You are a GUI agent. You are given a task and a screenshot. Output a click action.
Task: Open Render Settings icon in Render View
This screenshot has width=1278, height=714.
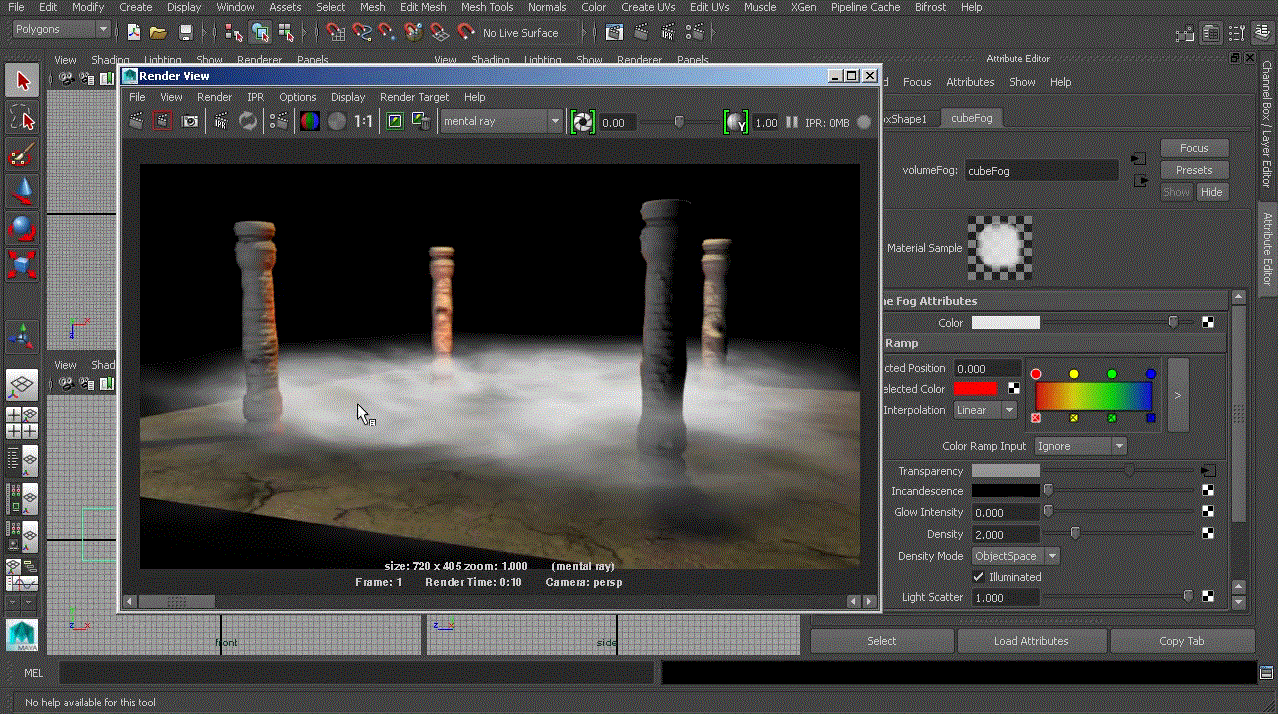(279, 122)
